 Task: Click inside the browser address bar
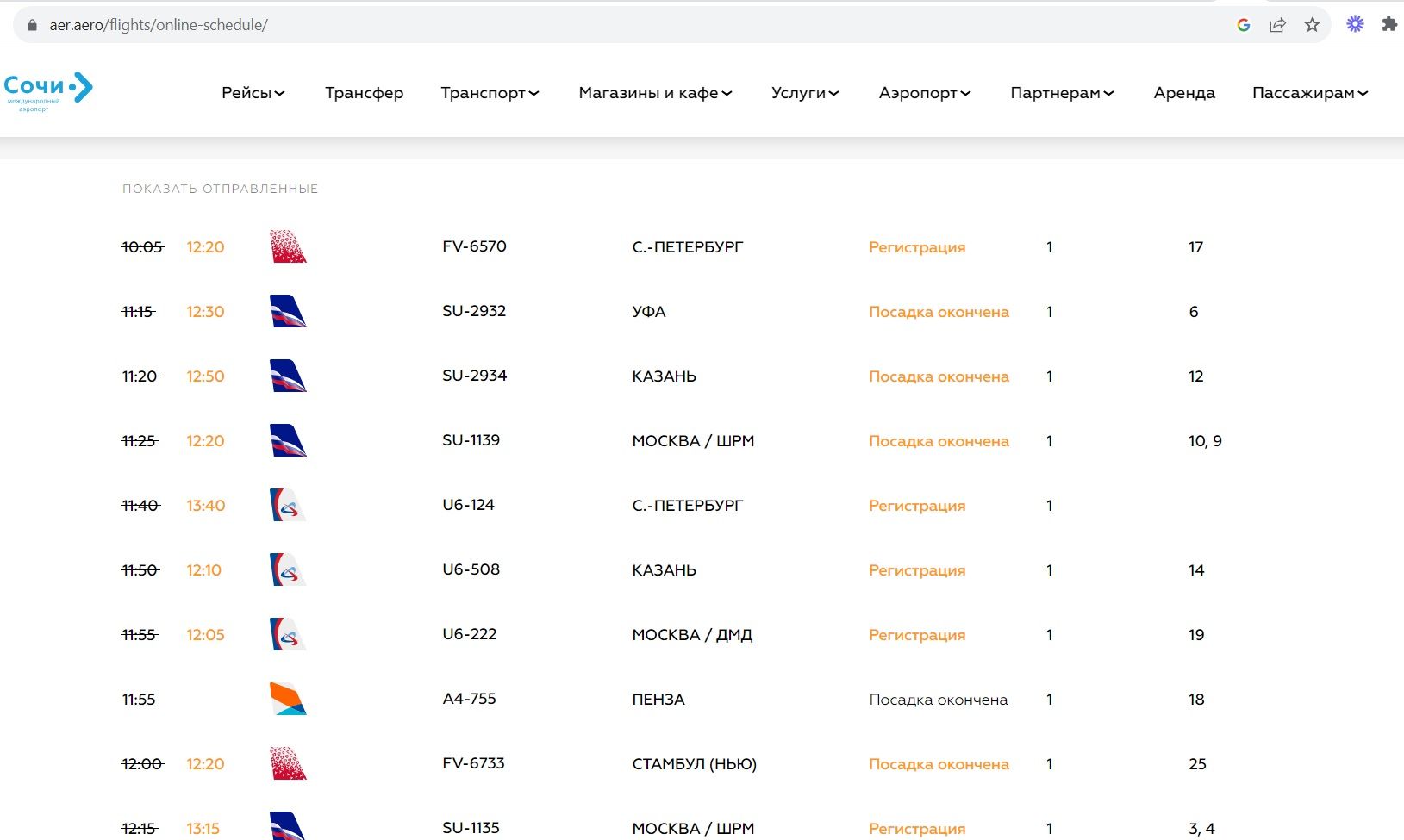click(x=345, y=25)
